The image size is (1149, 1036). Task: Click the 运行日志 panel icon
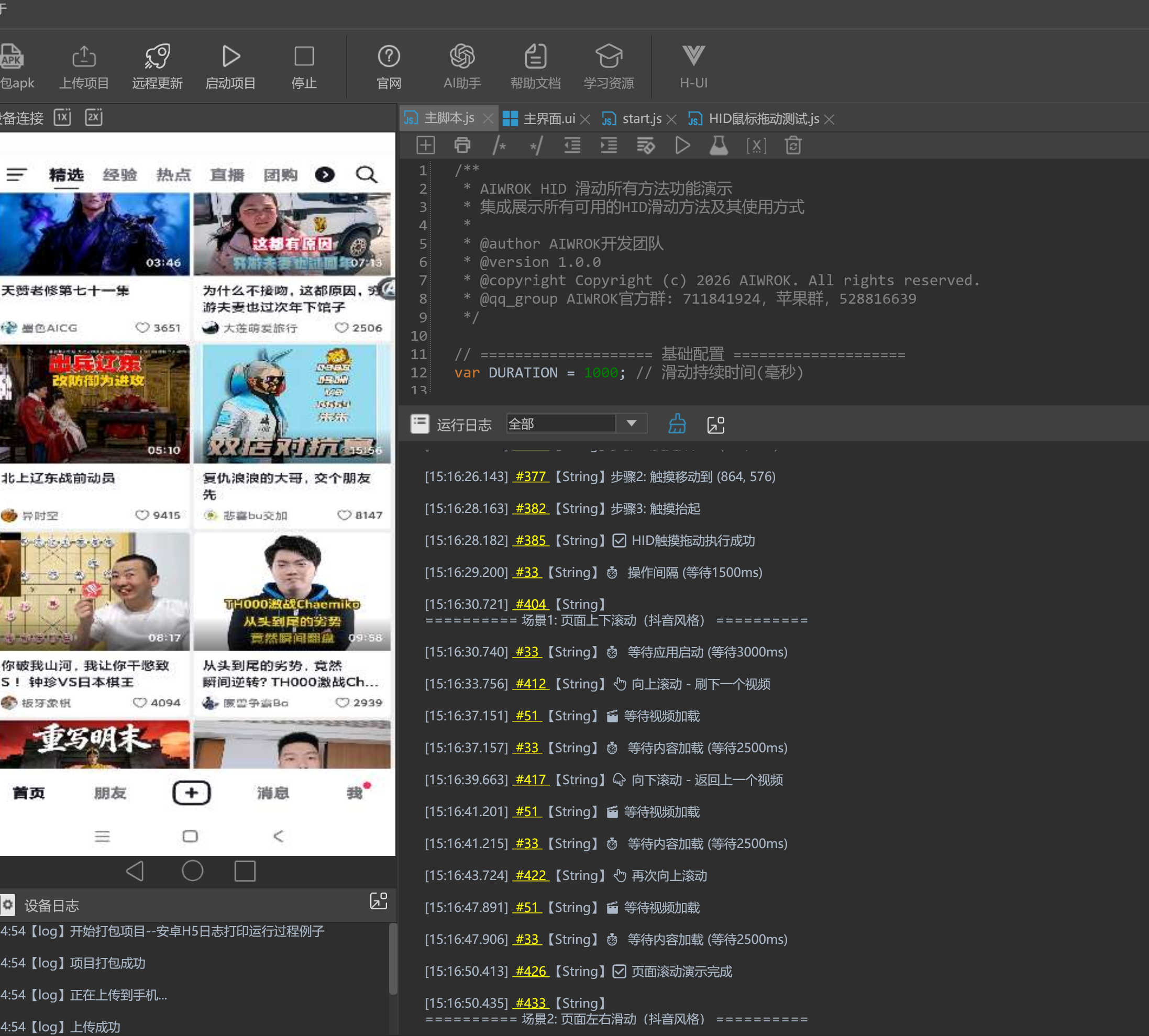420,424
